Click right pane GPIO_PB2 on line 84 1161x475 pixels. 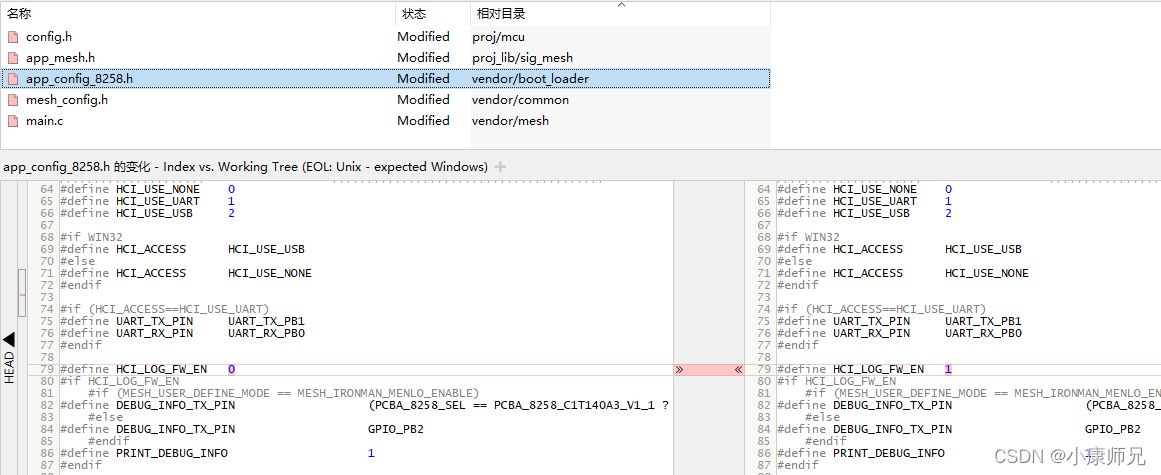[x=1112, y=429]
